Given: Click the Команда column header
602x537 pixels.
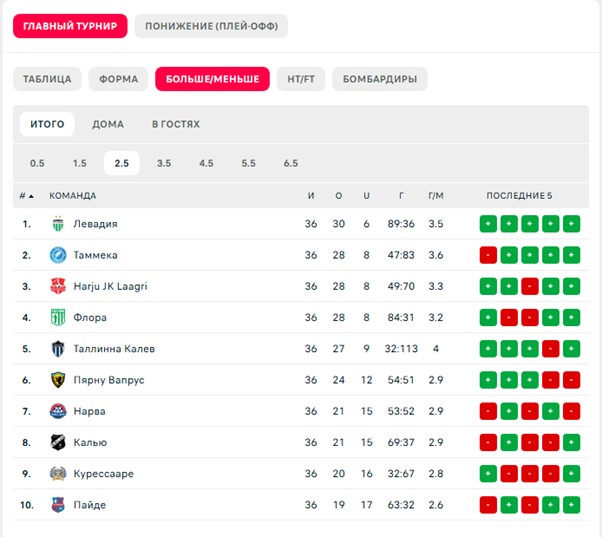Looking at the screenshot, I should click(x=73, y=196).
